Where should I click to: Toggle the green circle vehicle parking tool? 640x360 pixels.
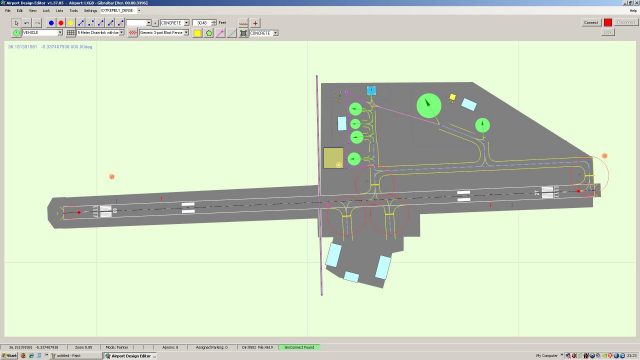pyautogui.click(x=16, y=33)
